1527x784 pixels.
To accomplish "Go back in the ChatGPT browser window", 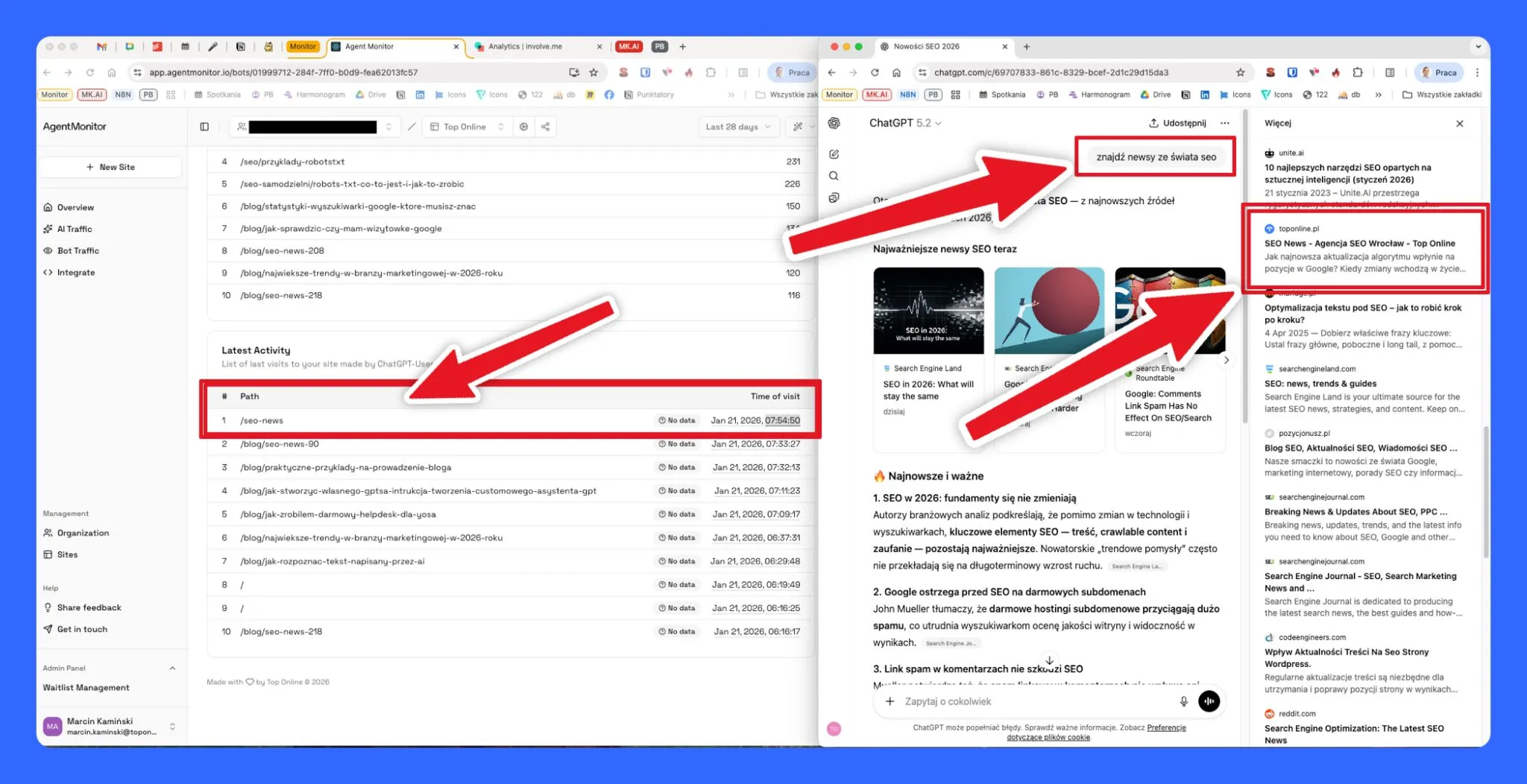I will tap(832, 72).
